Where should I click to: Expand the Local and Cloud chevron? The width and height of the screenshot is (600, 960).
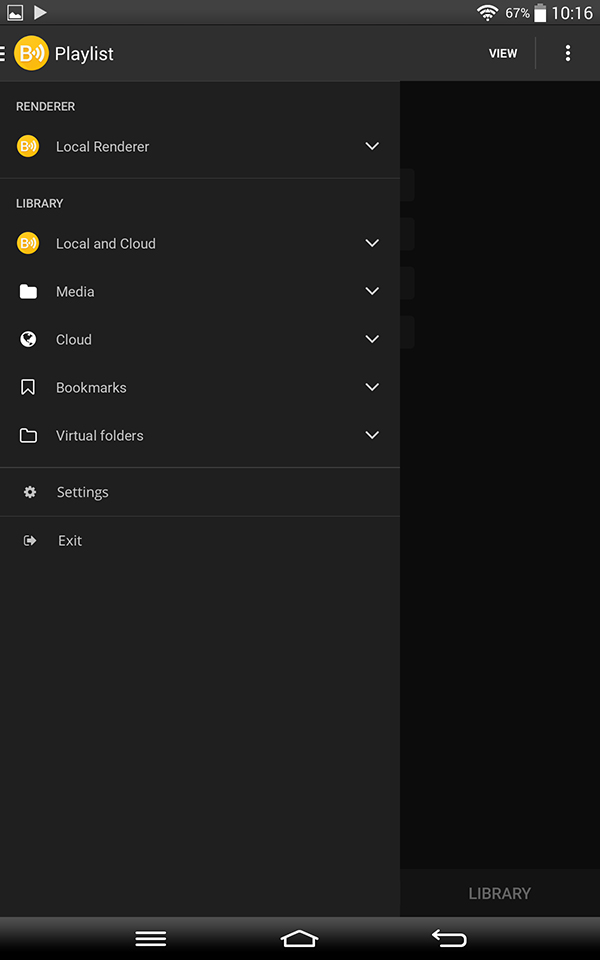coord(372,243)
